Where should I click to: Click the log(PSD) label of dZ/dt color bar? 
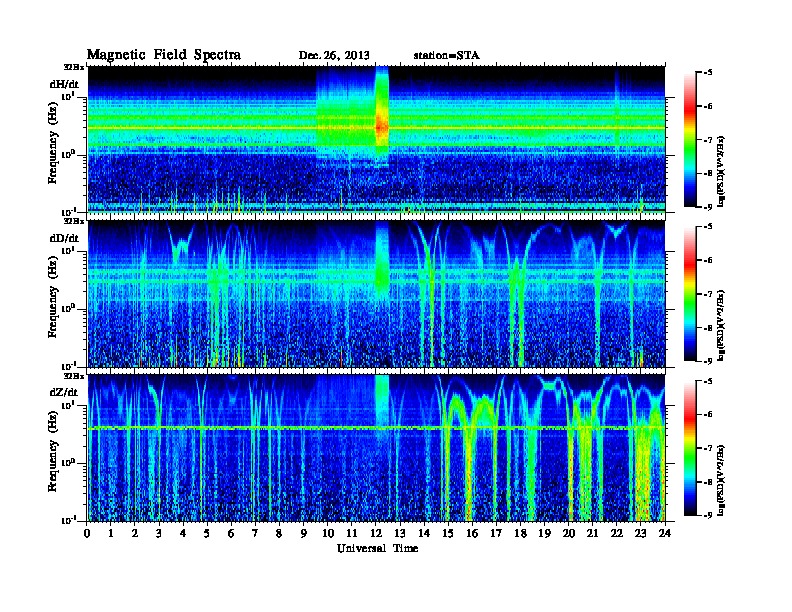pyautogui.click(x=722, y=480)
